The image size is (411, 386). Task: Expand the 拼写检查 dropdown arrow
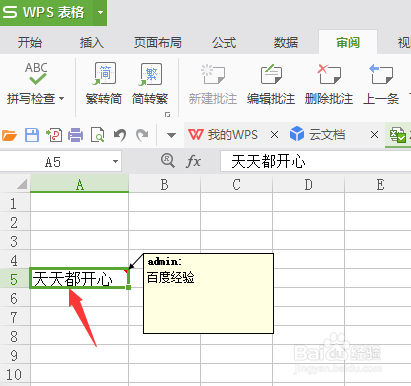[x=61, y=99]
